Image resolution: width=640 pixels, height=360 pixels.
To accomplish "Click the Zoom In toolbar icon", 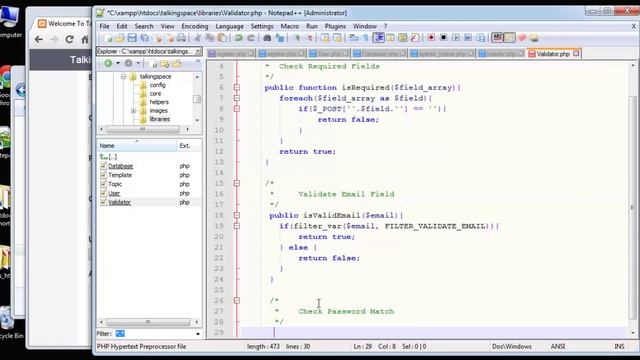I will 297,38.
